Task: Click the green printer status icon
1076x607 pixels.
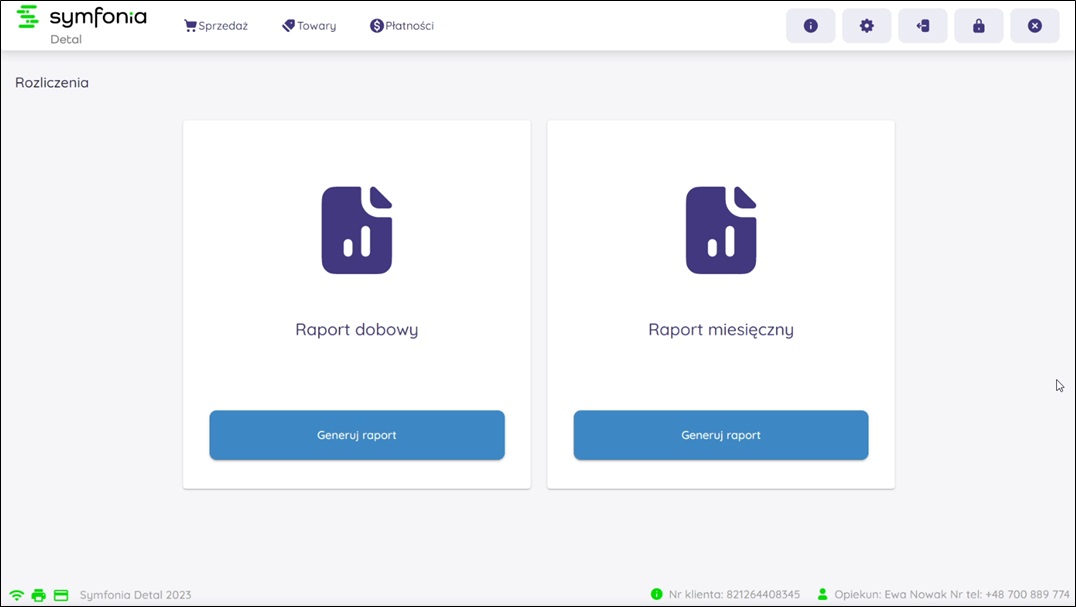Action: 39,595
